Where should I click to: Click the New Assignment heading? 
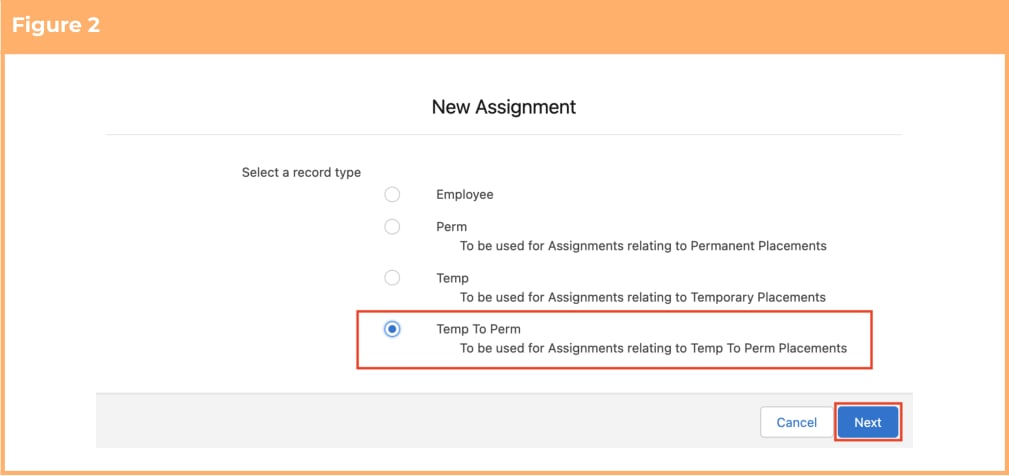tap(504, 107)
